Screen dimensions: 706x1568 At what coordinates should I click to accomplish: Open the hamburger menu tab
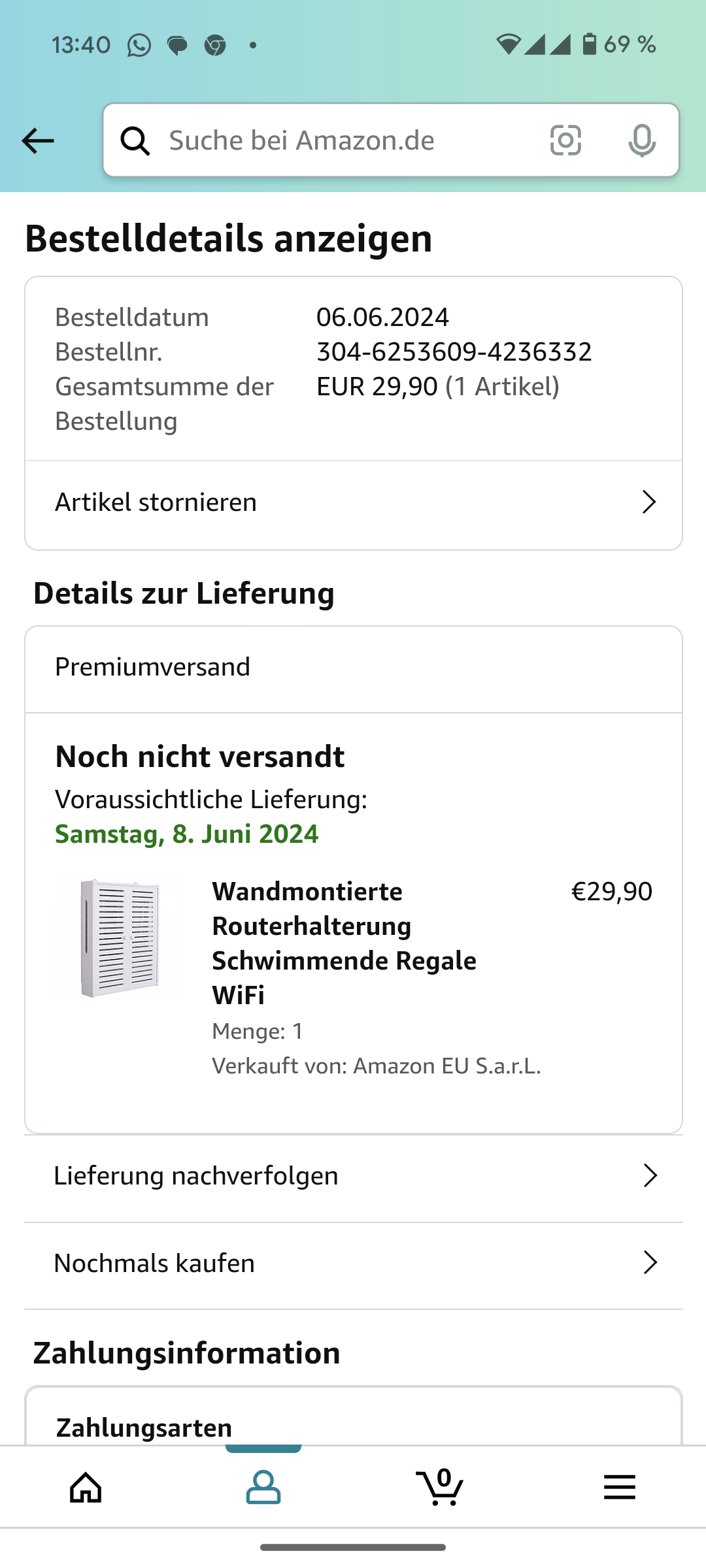click(619, 1488)
